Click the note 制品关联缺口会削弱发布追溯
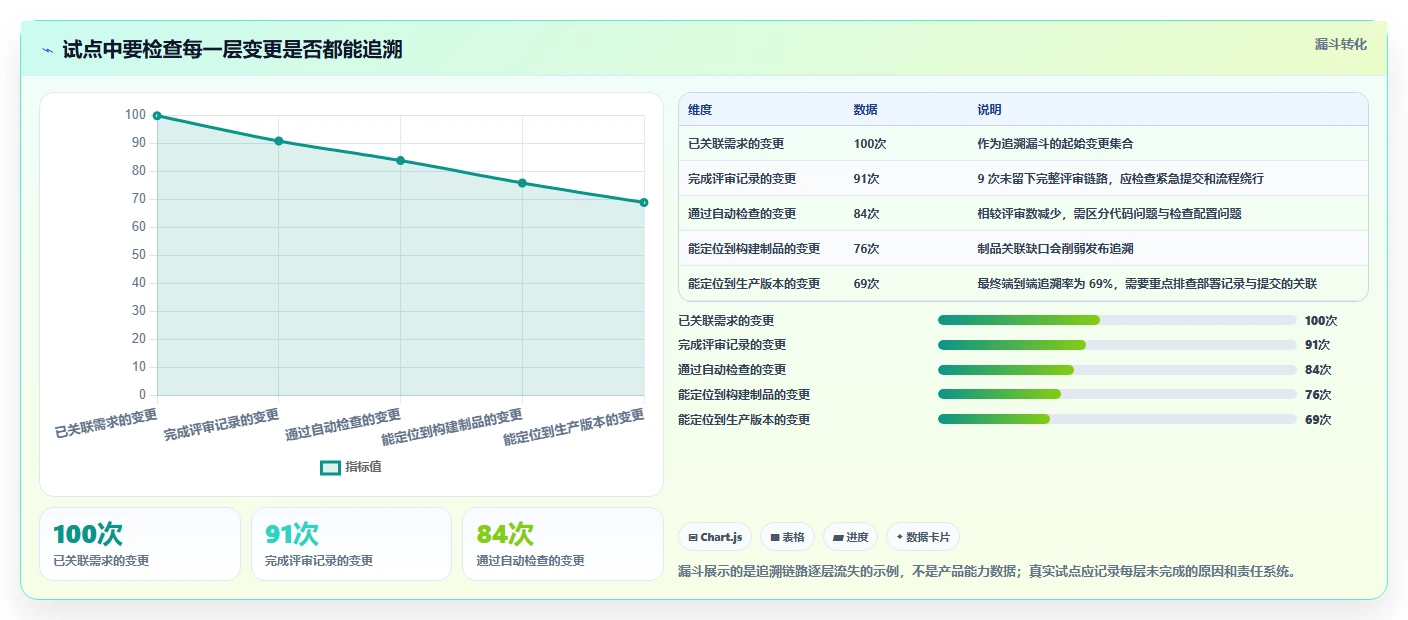Image resolution: width=1408 pixels, height=620 pixels. click(1055, 249)
